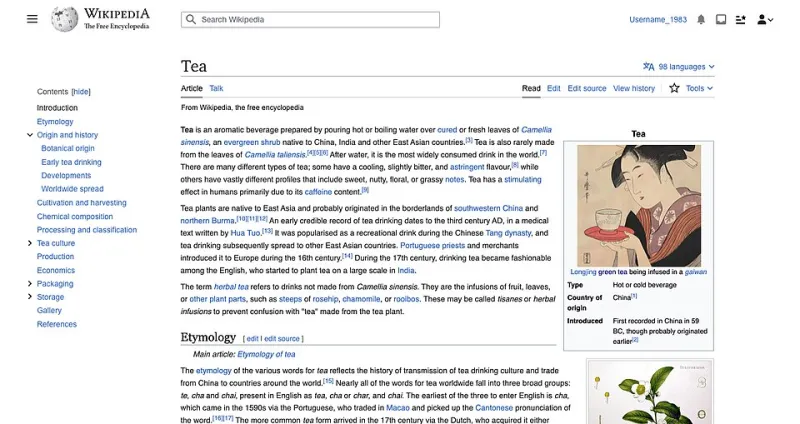
Task: Go to Early tea drinking subsection
Action: coord(71,162)
